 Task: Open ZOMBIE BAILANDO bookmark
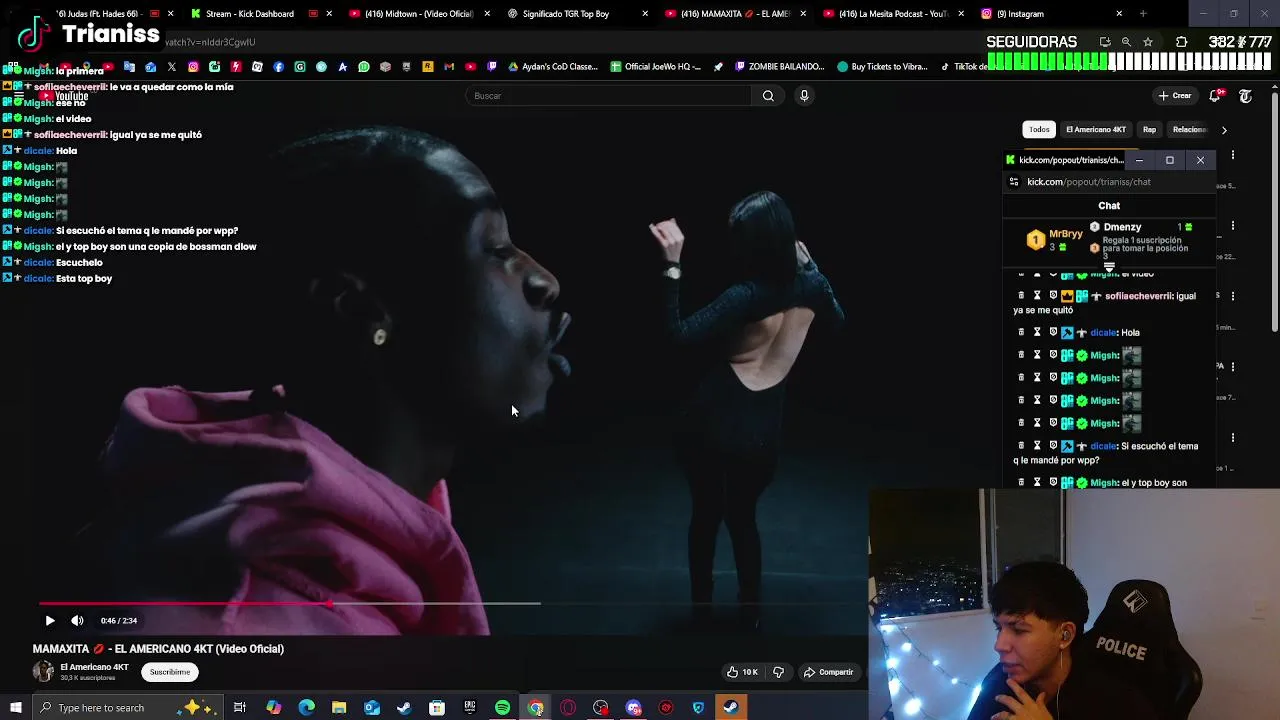pos(779,67)
